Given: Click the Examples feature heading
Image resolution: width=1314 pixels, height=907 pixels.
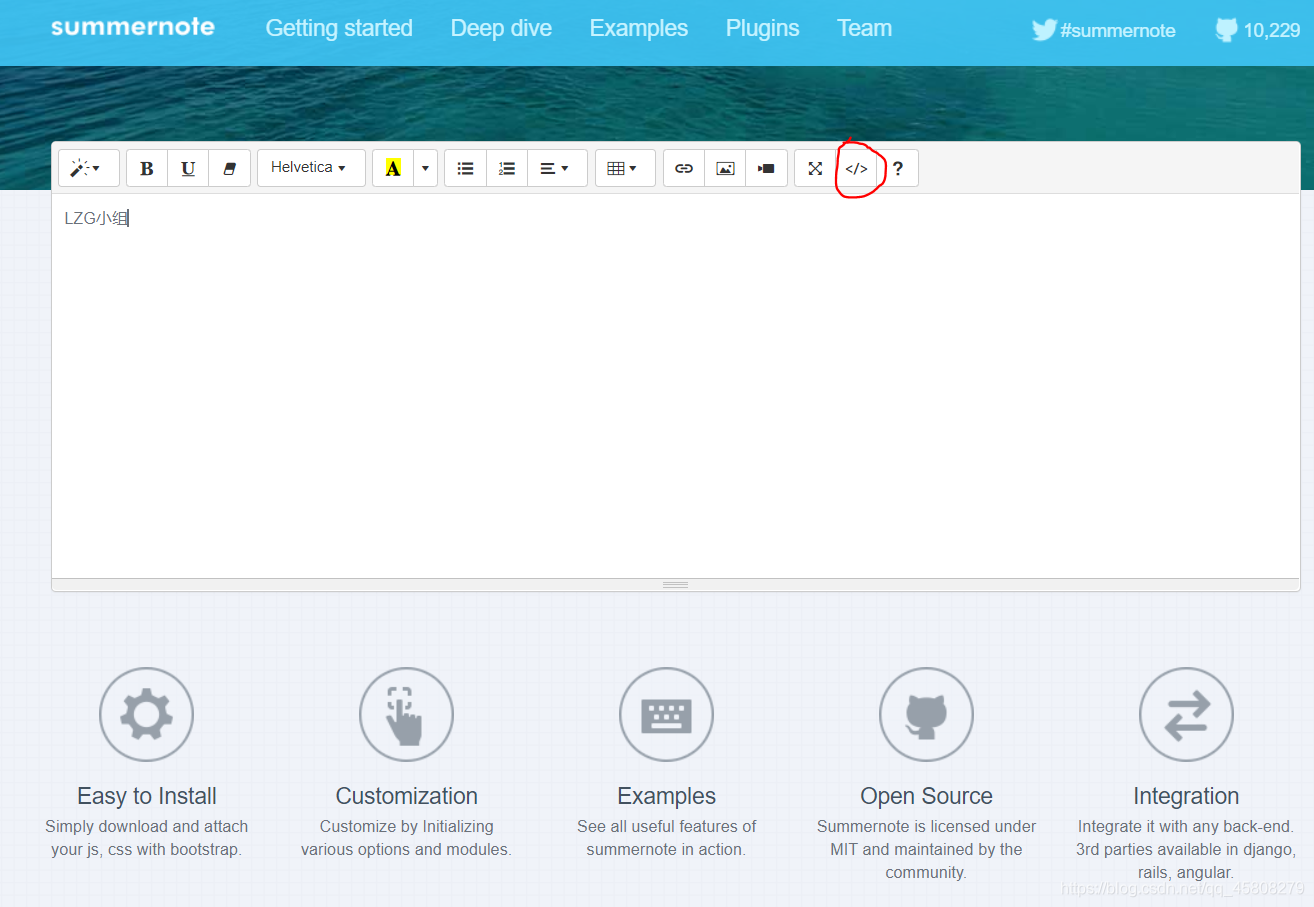Looking at the screenshot, I should tap(667, 796).
